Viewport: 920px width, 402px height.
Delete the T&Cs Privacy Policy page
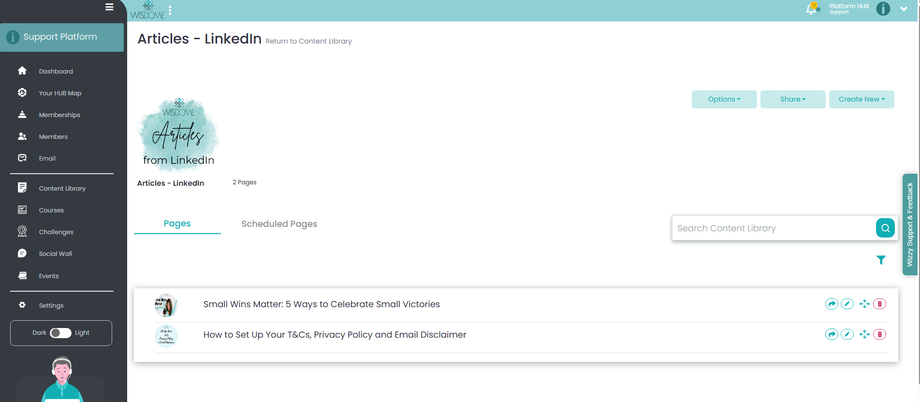(879, 334)
